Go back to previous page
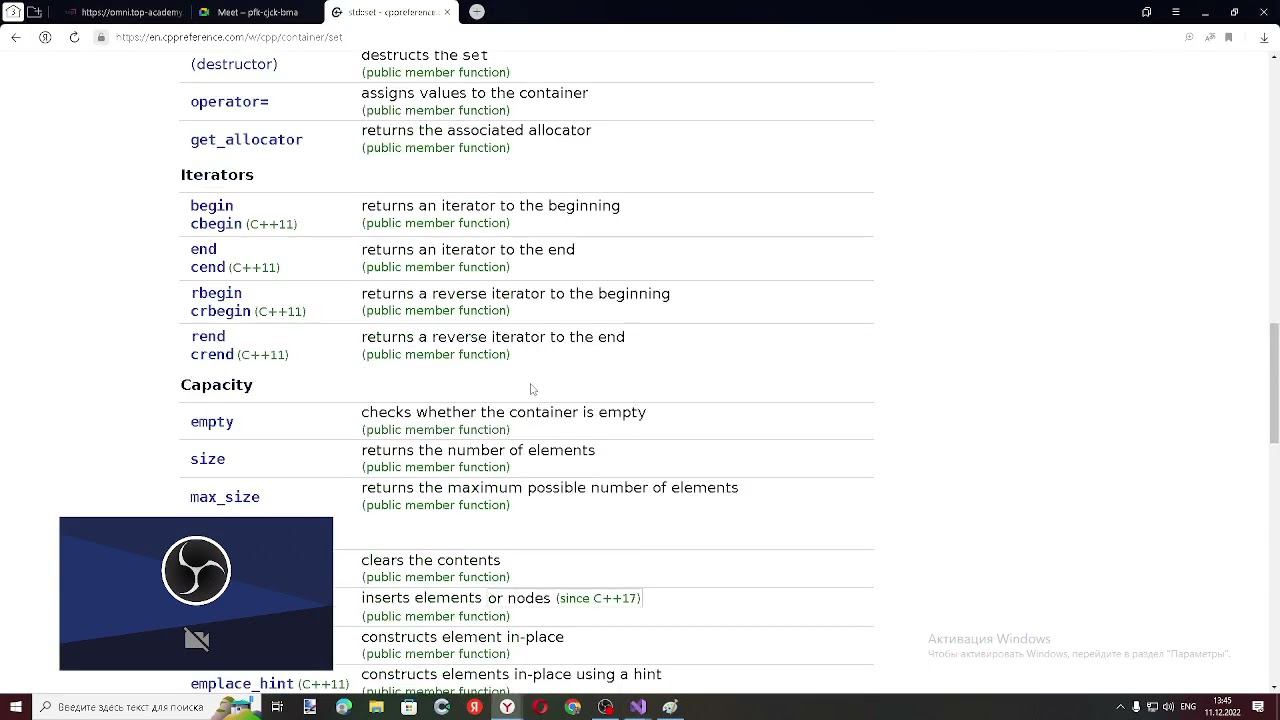This screenshot has height=720, width=1280. coord(16,37)
